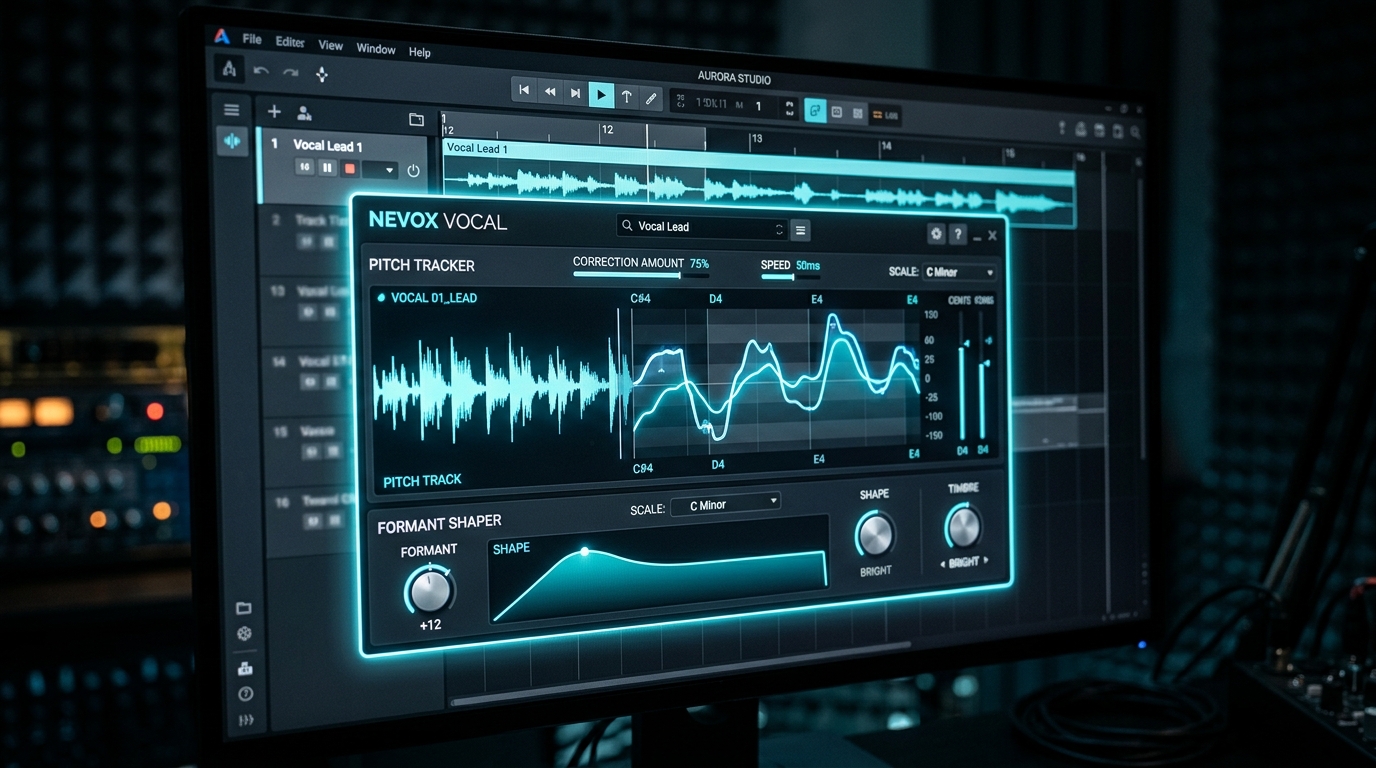
Task: Toggle the highlighted cyan mode button in toolbar
Action: point(816,111)
